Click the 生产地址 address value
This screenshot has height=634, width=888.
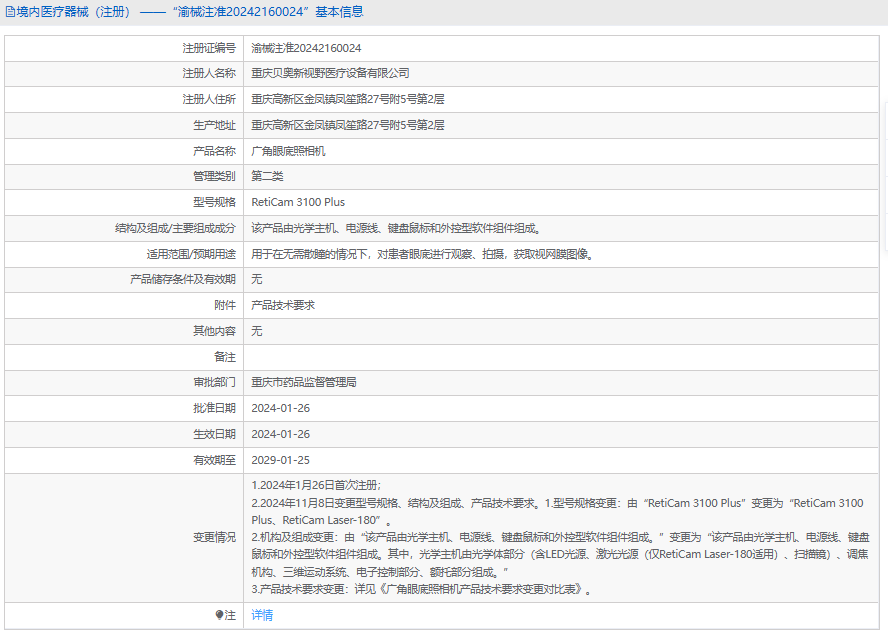pos(348,125)
